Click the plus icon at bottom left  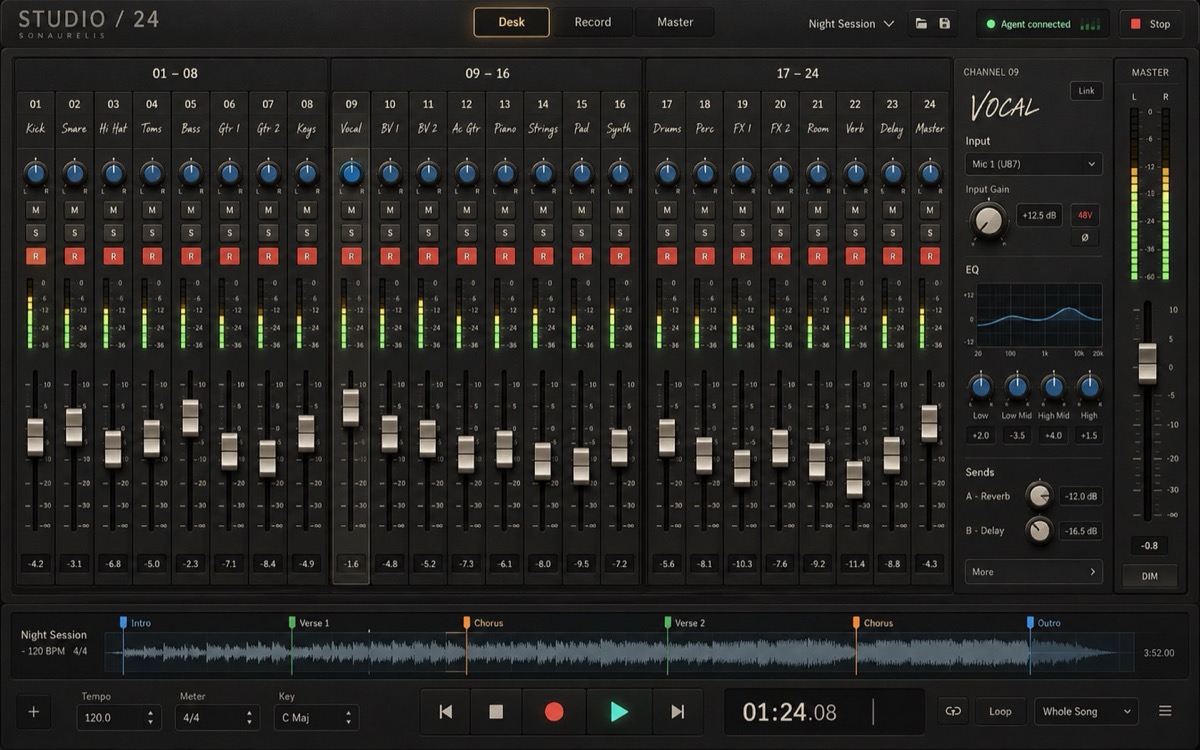tap(33, 712)
